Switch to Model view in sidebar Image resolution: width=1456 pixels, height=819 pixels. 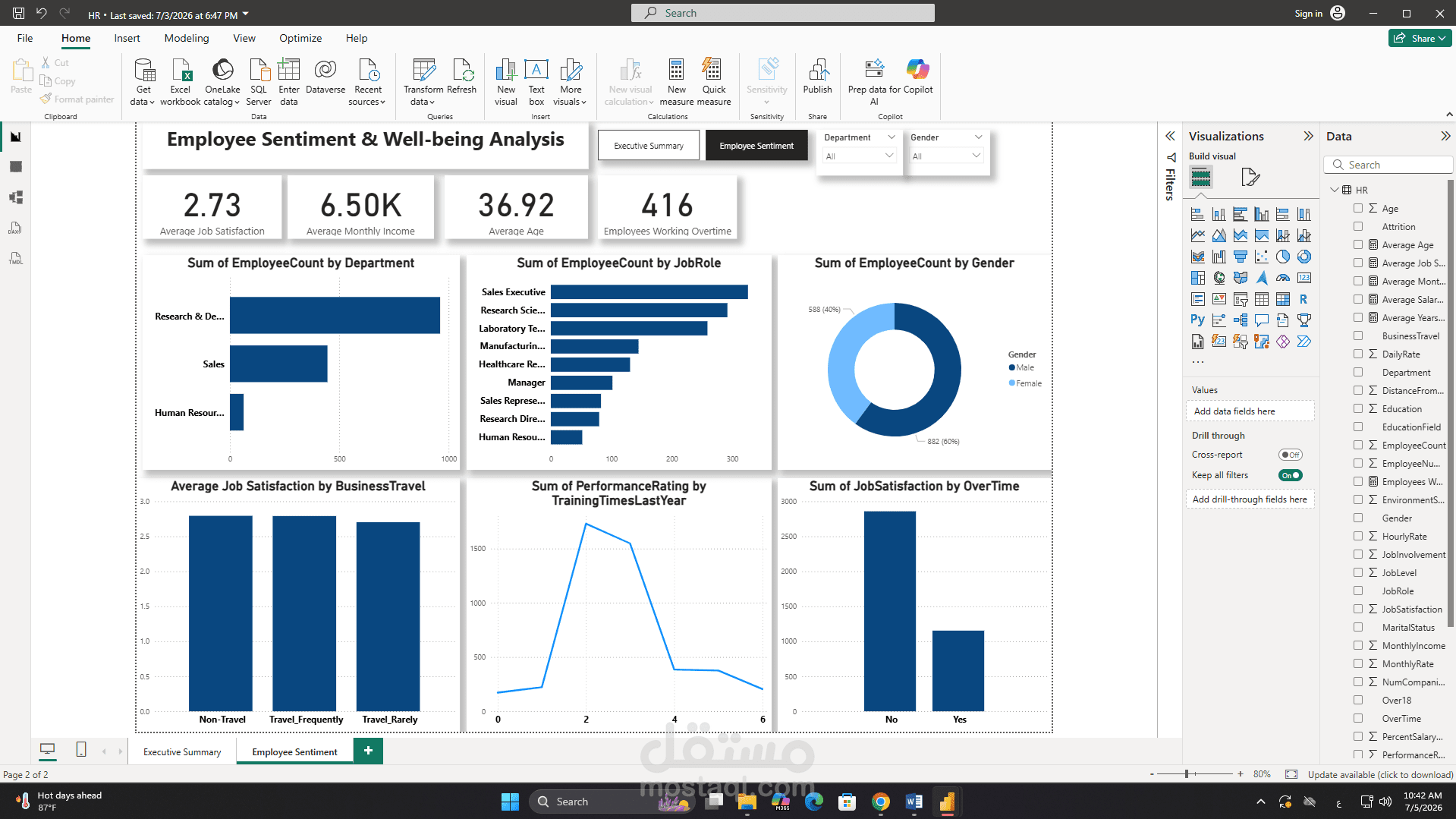[15, 197]
